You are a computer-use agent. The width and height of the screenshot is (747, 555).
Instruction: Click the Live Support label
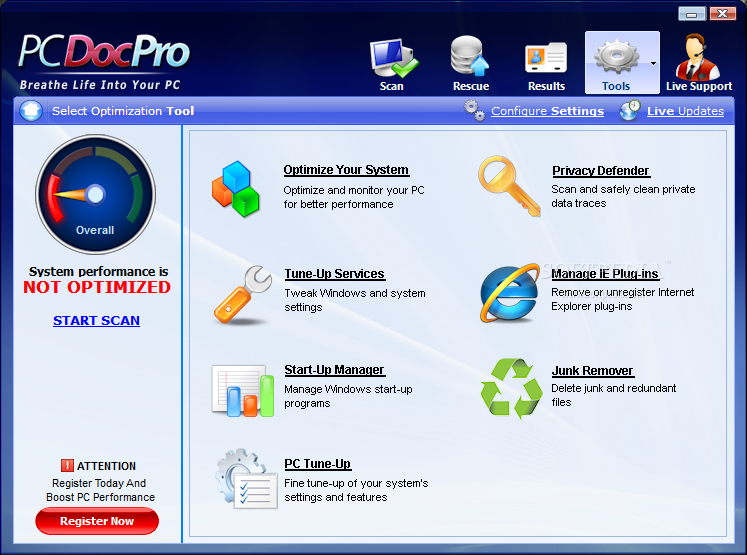[x=699, y=86]
